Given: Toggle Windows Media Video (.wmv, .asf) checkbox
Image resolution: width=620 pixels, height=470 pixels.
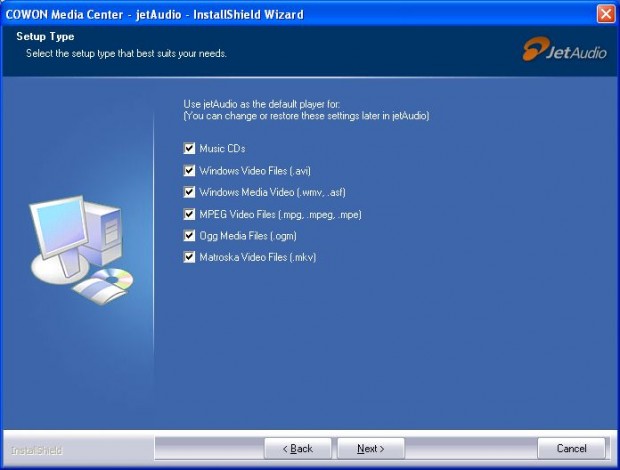Looking at the screenshot, I should point(189,192).
